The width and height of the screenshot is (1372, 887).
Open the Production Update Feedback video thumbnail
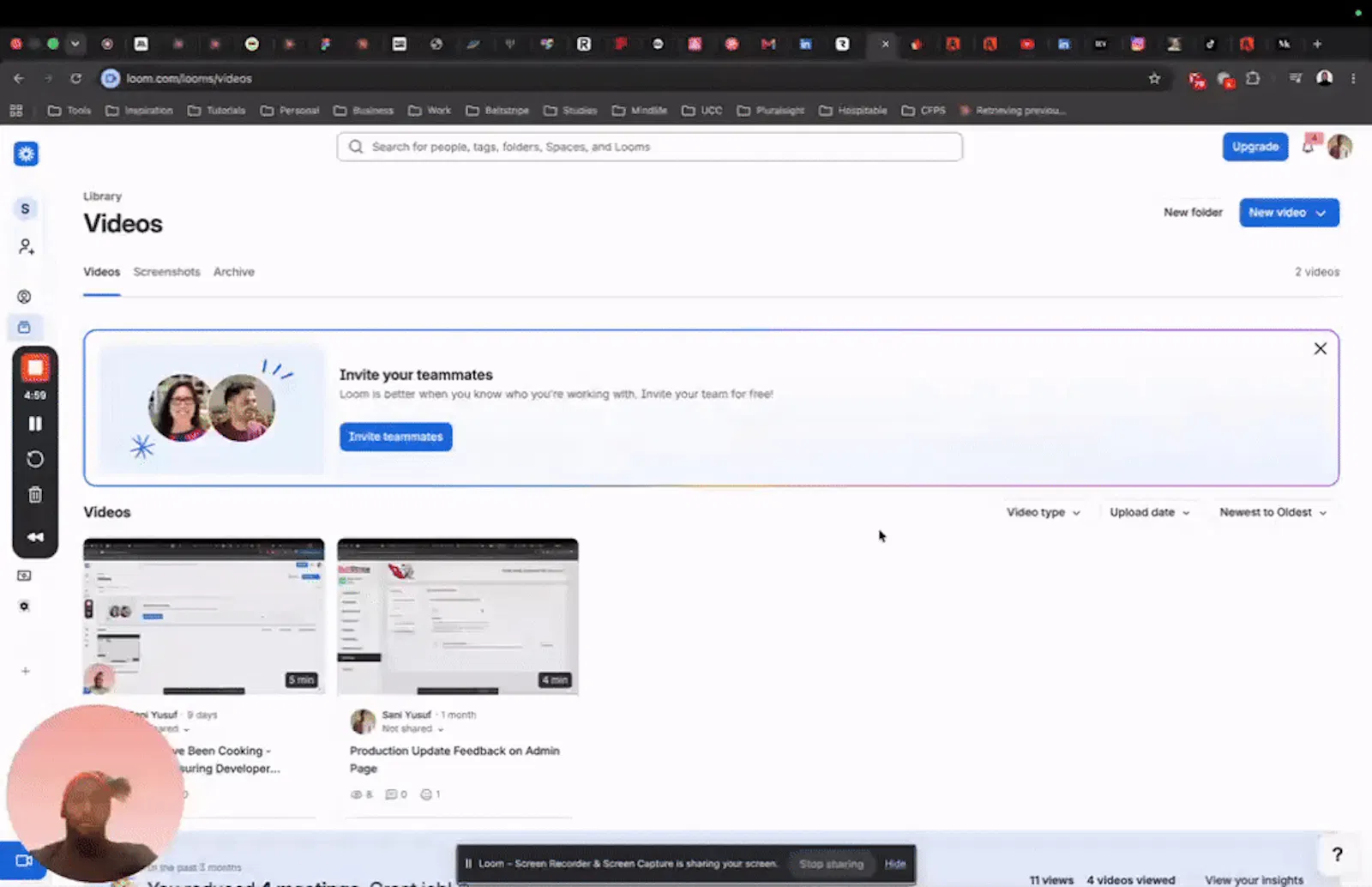pyautogui.click(x=457, y=616)
